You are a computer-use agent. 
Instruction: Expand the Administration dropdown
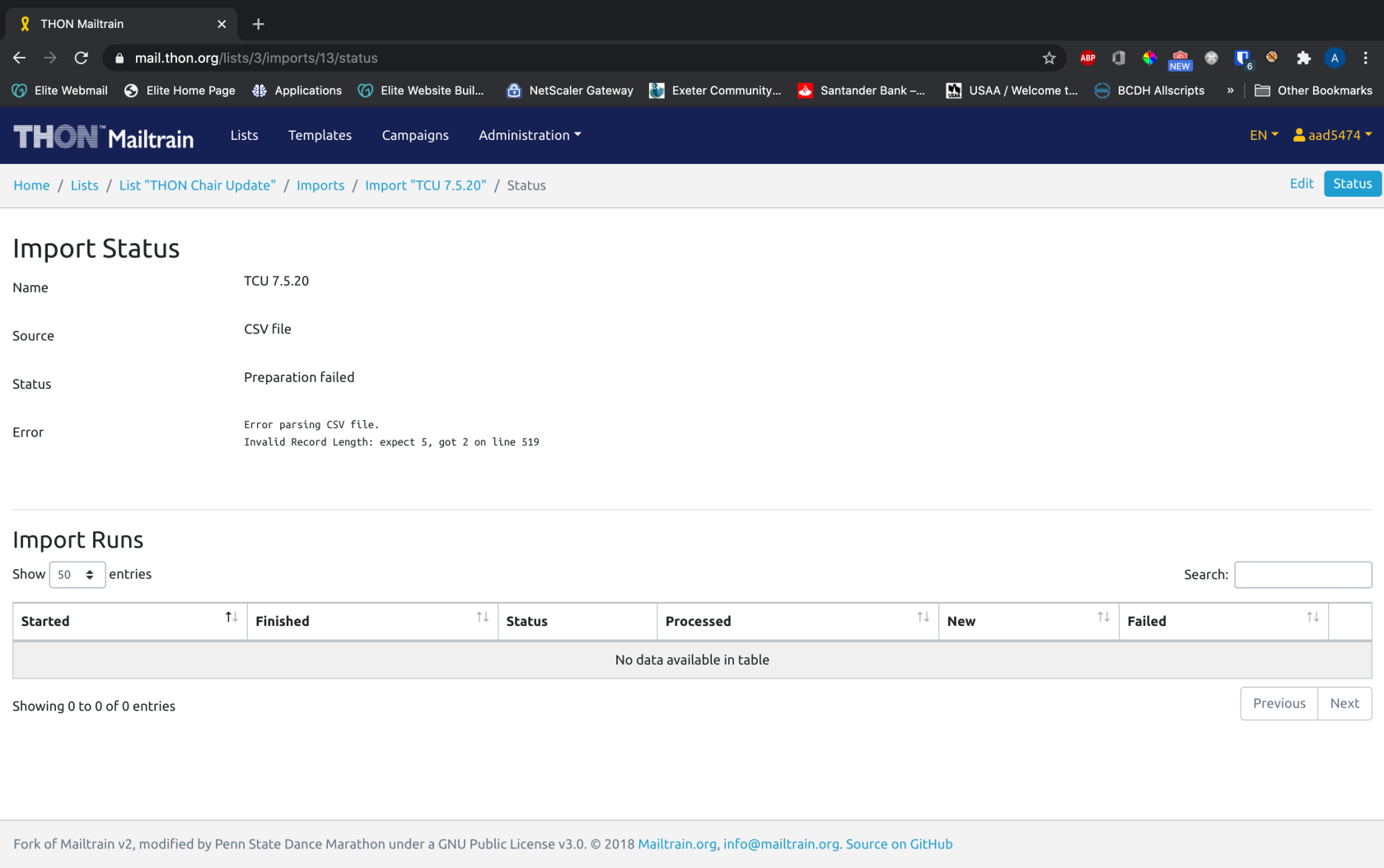(x=530, y=135)
